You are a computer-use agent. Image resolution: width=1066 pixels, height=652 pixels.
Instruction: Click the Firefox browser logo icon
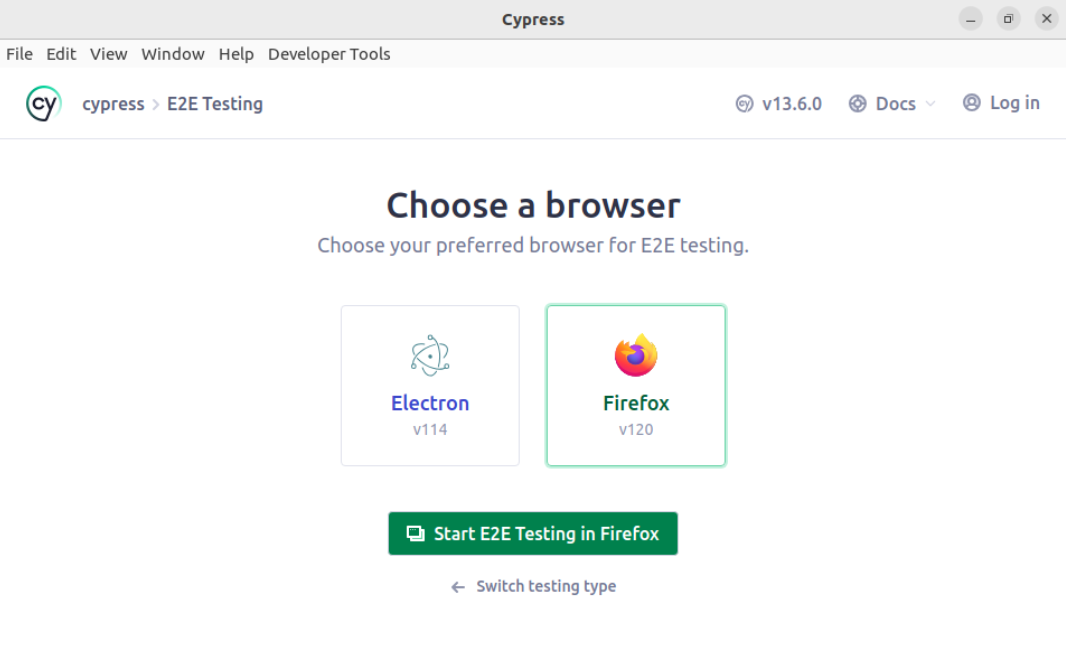click(x=636, y=355)
